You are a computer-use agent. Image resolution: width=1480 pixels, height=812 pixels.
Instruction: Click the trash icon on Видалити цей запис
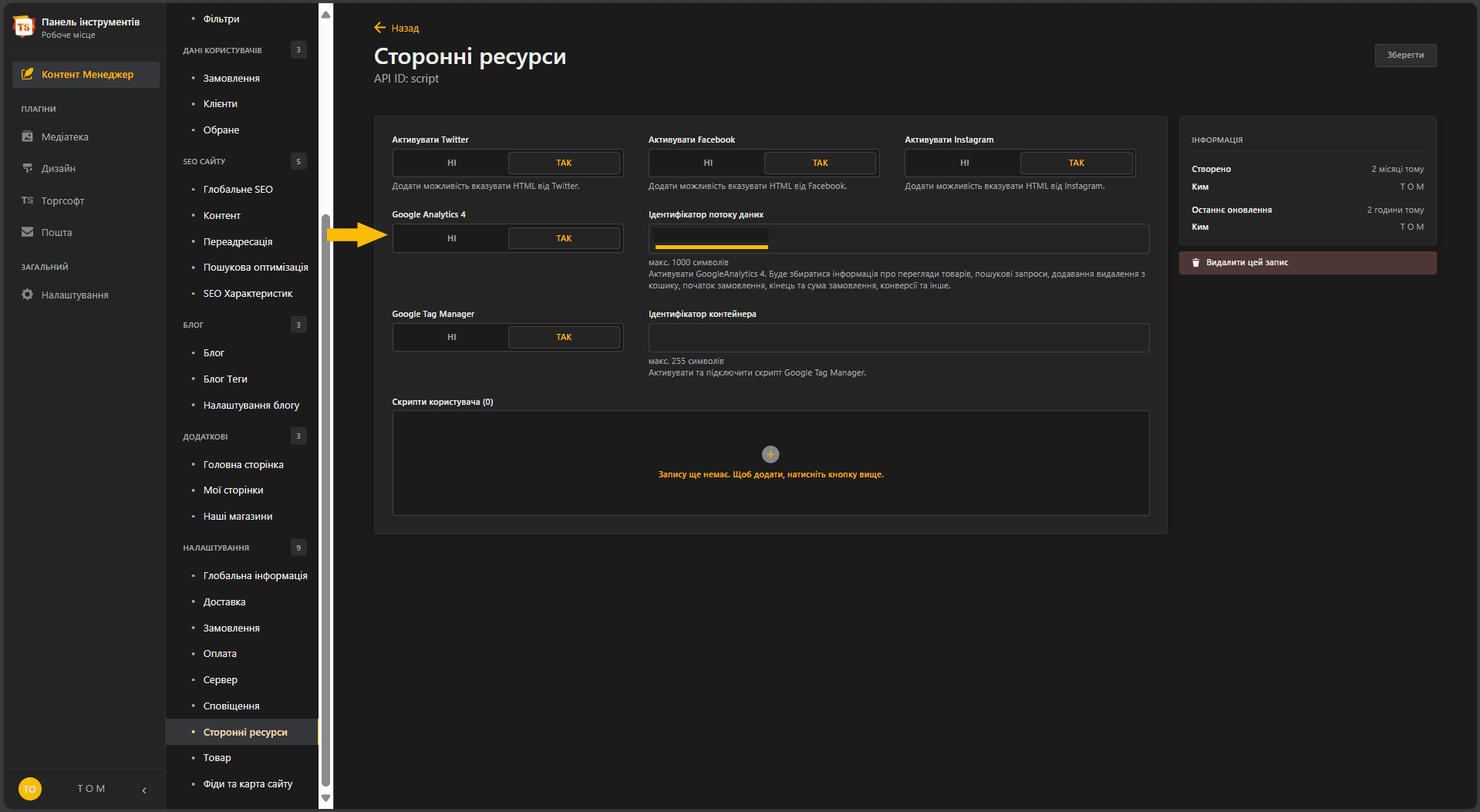click(1196, 262)
